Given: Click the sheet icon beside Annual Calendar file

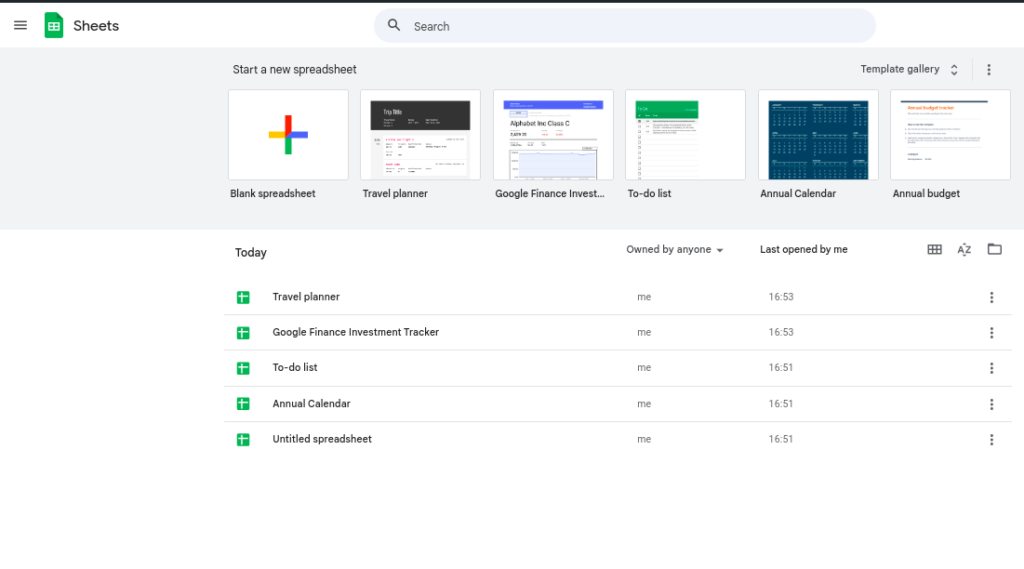Looking at the screenshot, I should tap(243, 404).
